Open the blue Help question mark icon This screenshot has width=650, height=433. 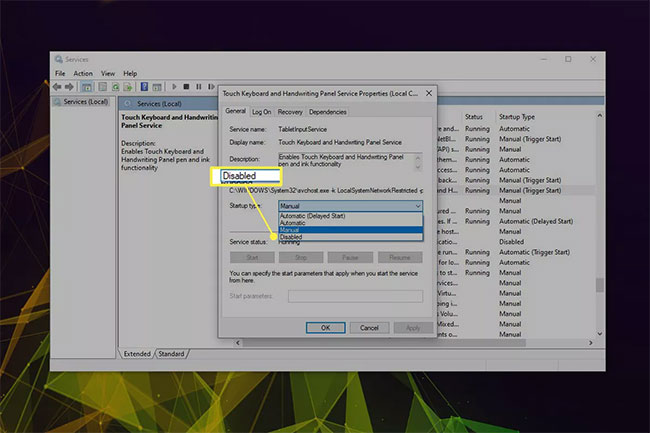(x=144, y=87)
